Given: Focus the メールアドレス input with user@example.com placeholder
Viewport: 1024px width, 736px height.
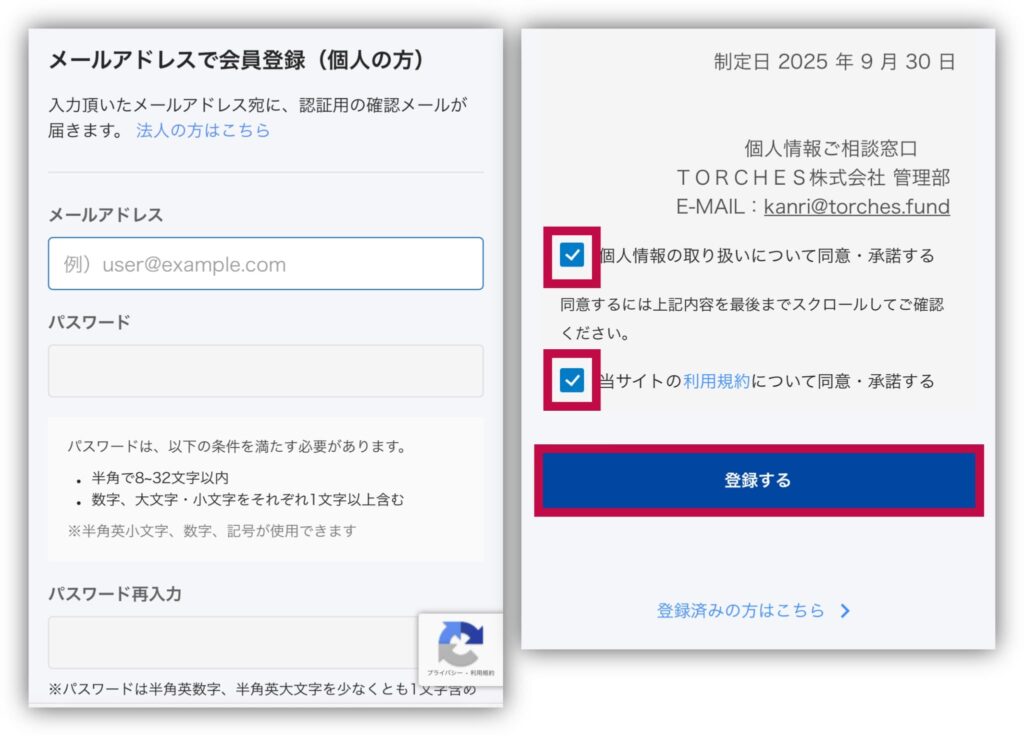Looking at the screenshot, I should (x=265, y=264).
